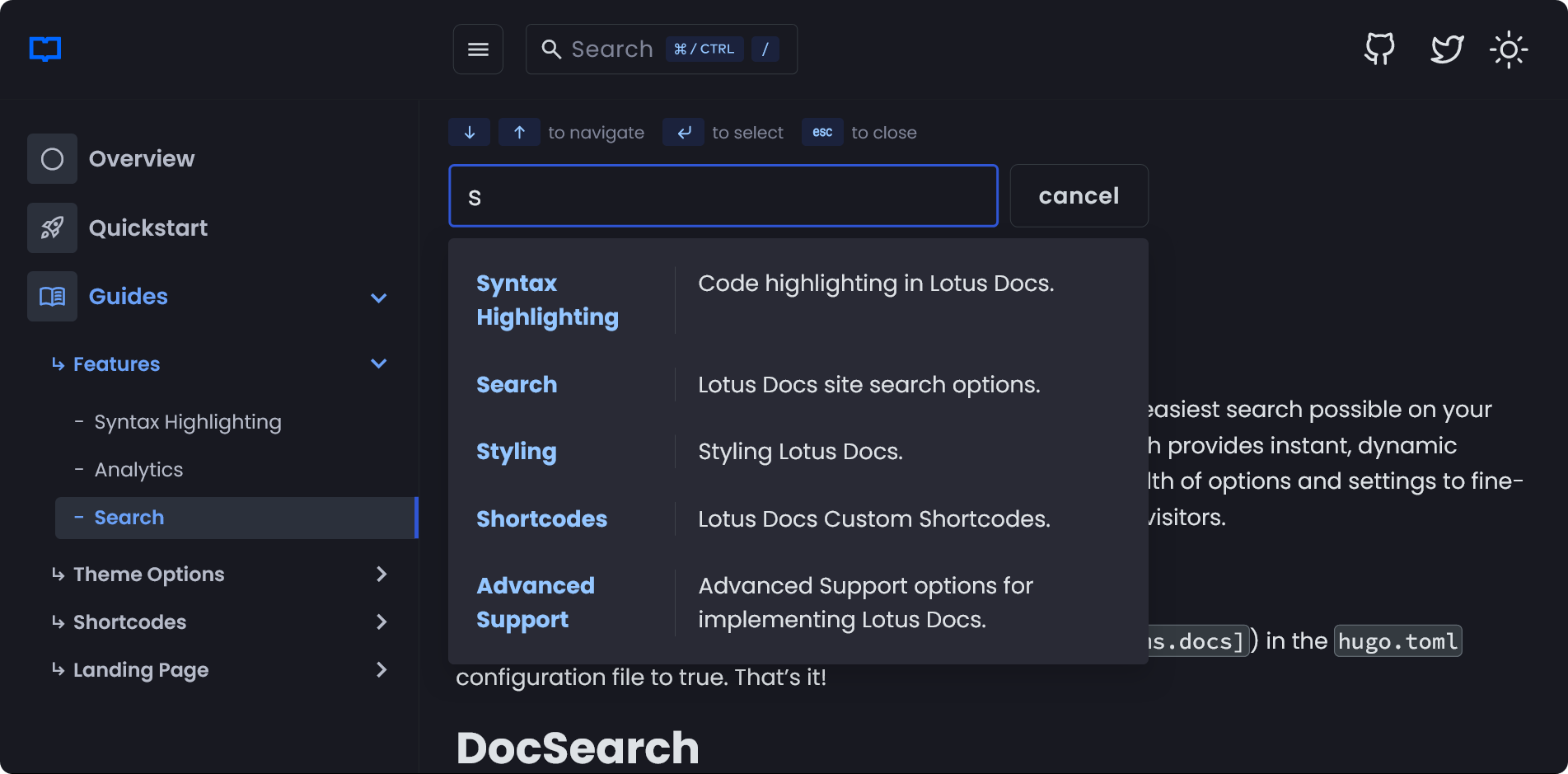Click the down-arrow navigate badge

[x=469, y=132]
